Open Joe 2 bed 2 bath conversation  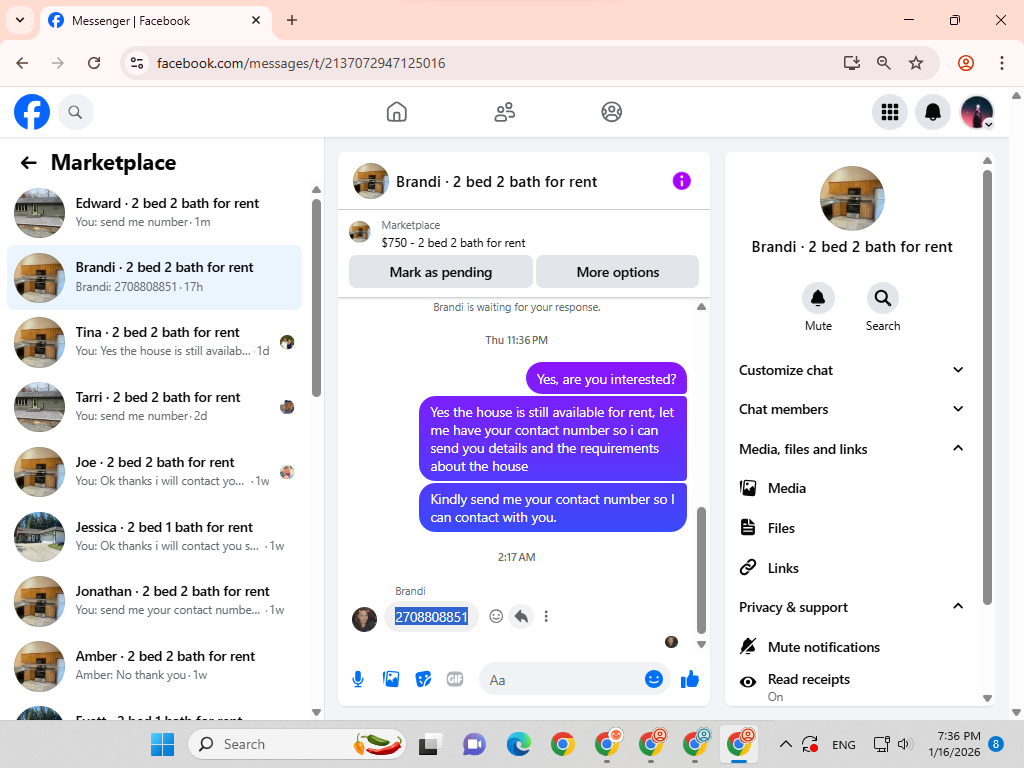coord(155,472)
